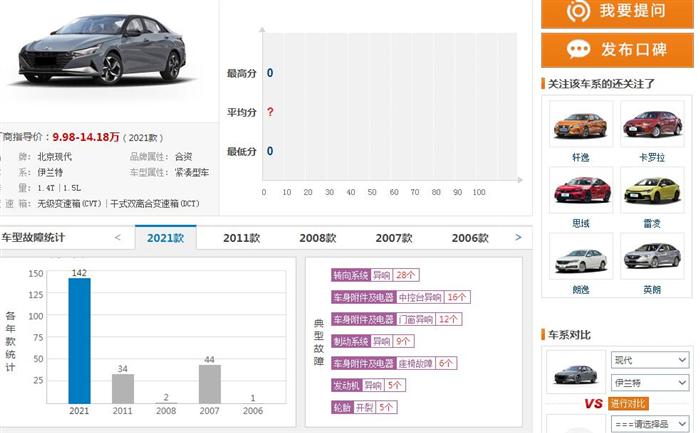Click the 干式双离合变速箱(DCT) text
700x433 pixels.
(x=155, y=204)
